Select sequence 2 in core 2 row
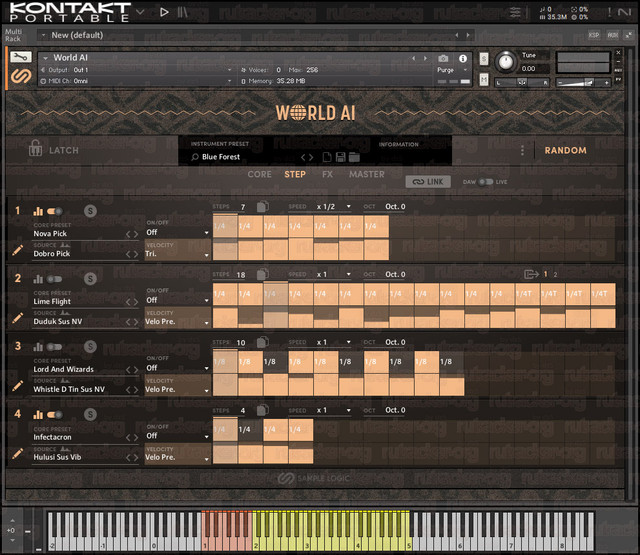The image size is (640, 555). (x=556, y=275)
